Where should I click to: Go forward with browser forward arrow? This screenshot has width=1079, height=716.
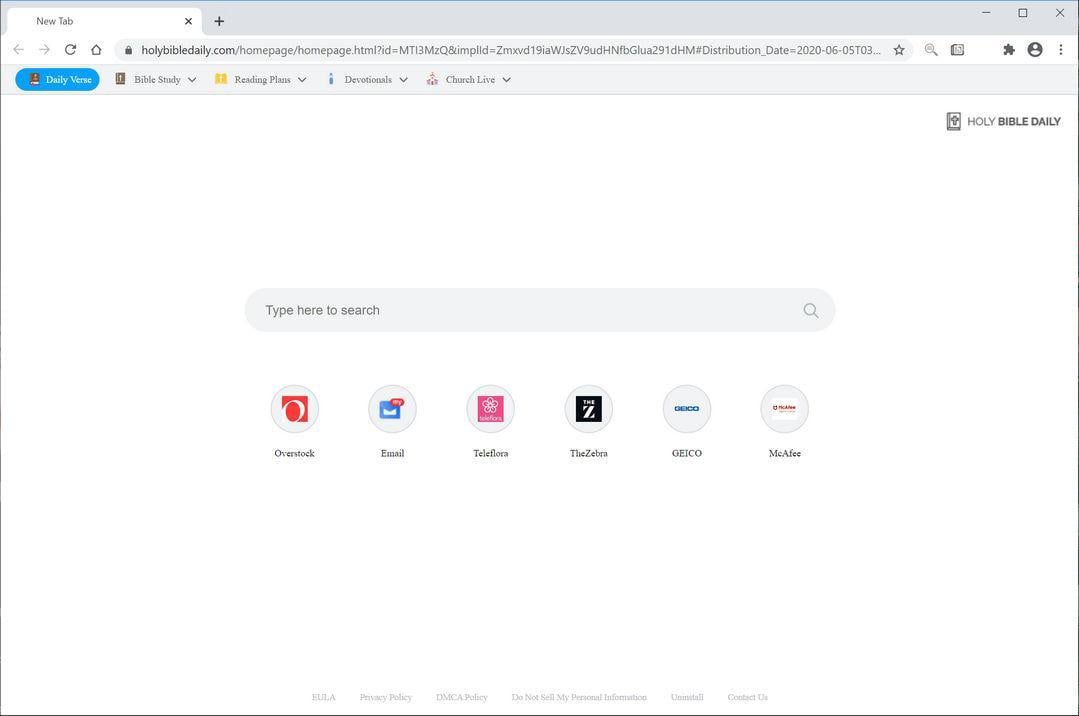(45, 50)
